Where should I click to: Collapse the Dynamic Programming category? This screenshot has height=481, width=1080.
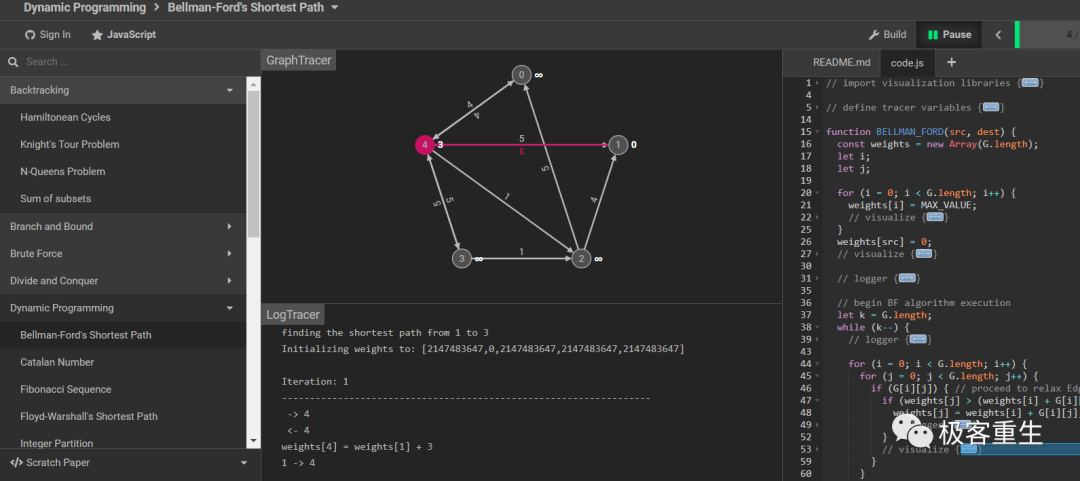pyautogui.click(x=229, y=308)
